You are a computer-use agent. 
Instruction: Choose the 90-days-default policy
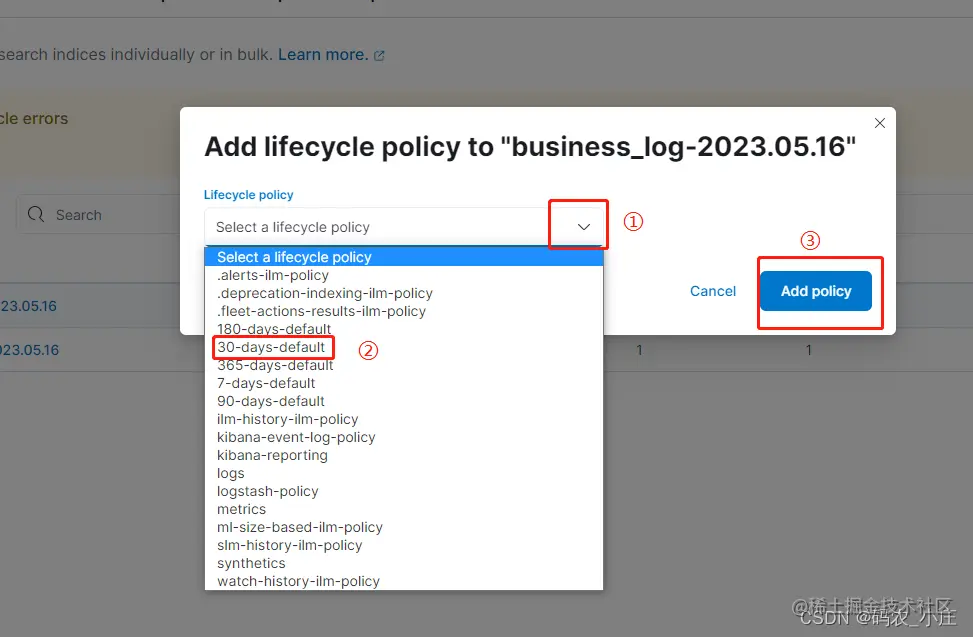pos(404,401)
